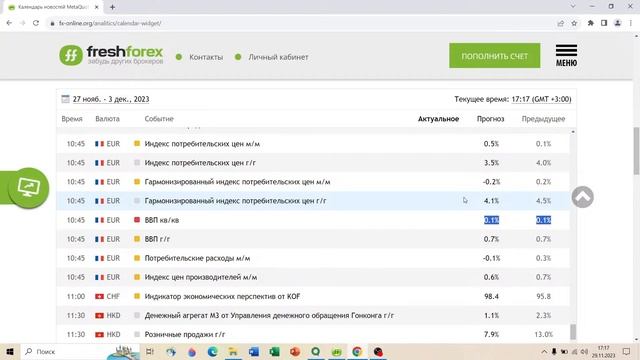Open Microsoft Word from the taskbar
The height and width of the screenshot is (360, 640).
[253, 351]
